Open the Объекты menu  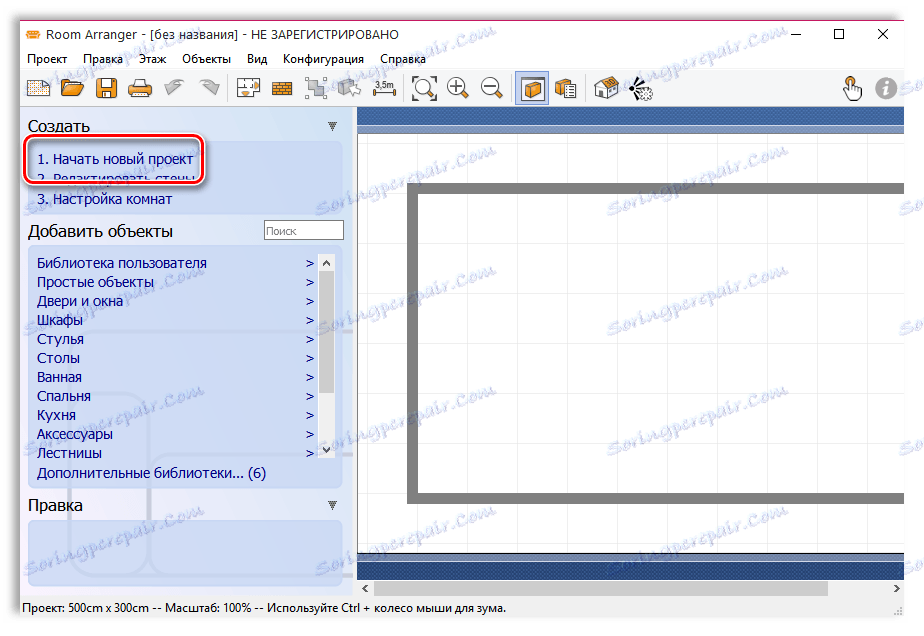pos(206,59)
